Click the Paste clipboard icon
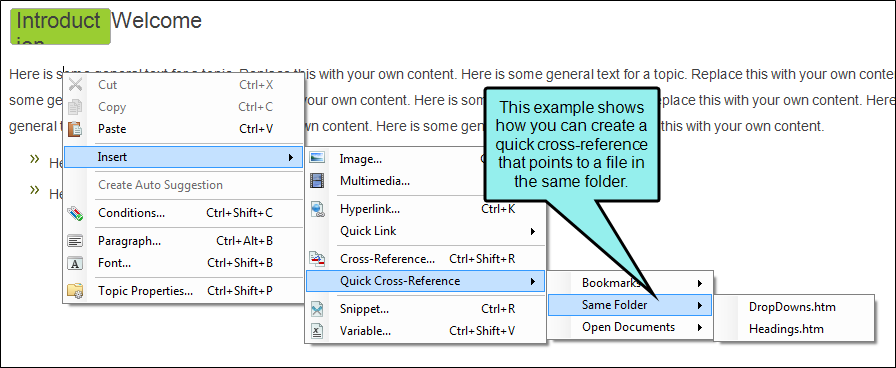 click(x=75, y=129)
